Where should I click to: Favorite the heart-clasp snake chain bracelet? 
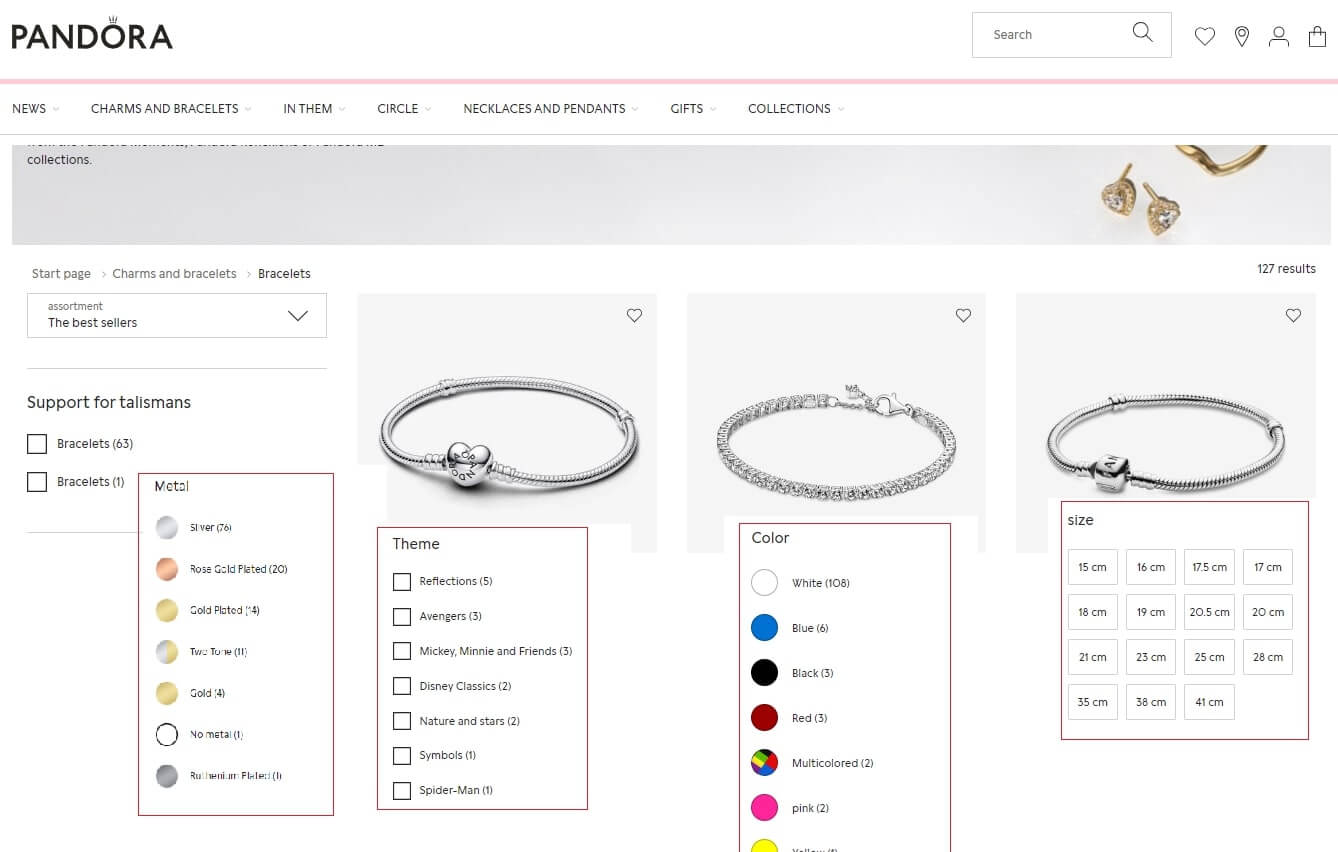coord(634,315)
